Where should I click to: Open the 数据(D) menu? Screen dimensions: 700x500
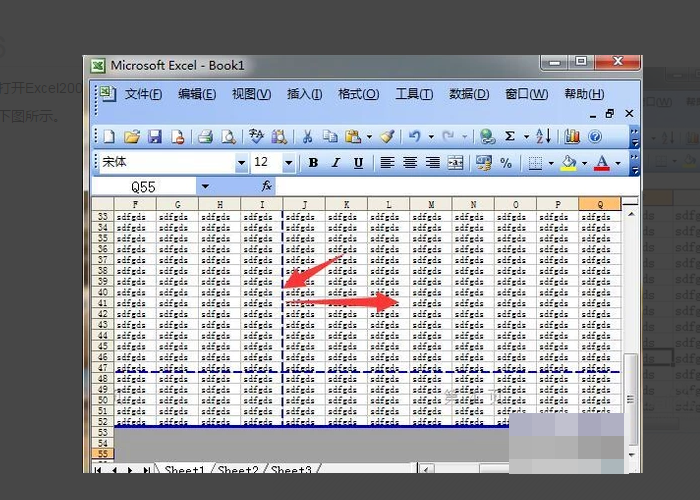click(x=469, y=94)
